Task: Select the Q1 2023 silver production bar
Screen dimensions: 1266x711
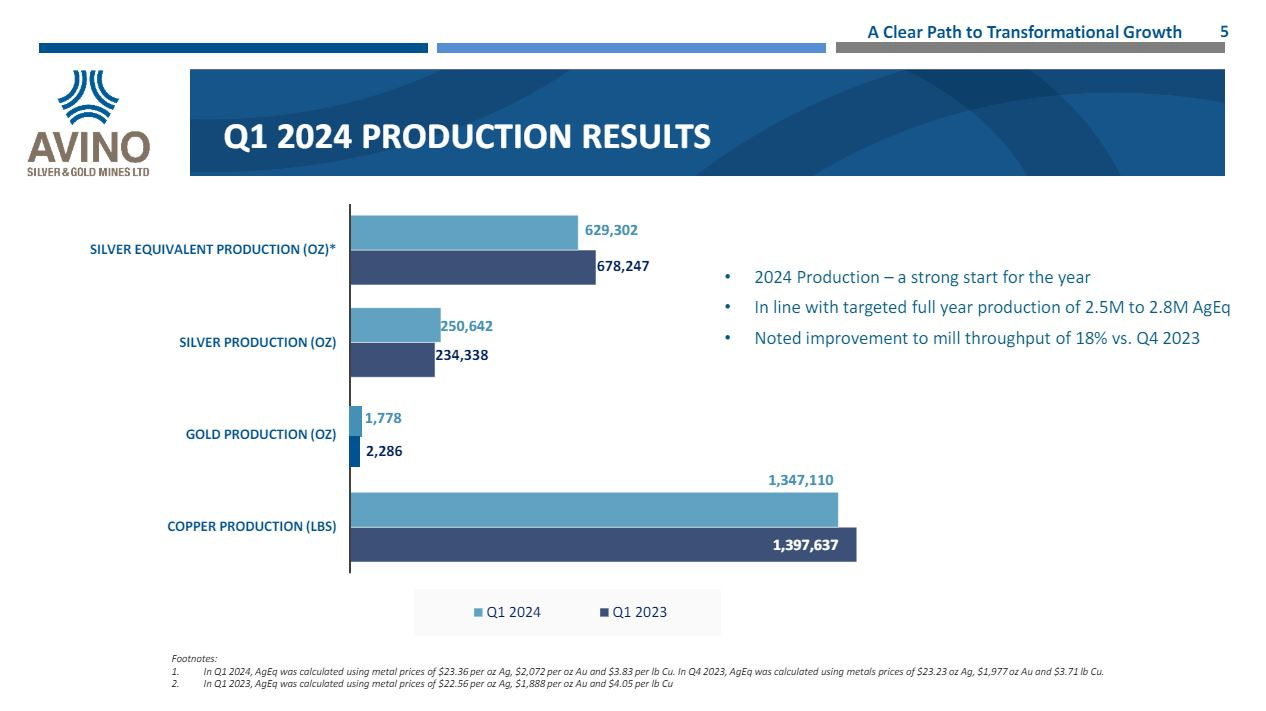Action: [392, 360]
